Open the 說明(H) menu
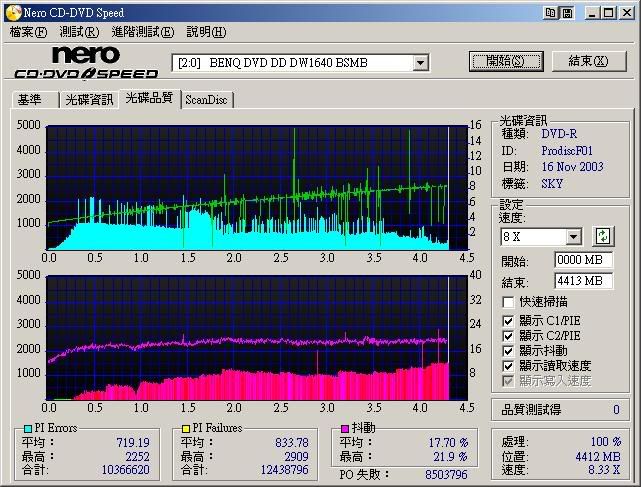Screen dimensions: 641x487 click(x=206, y=32)
